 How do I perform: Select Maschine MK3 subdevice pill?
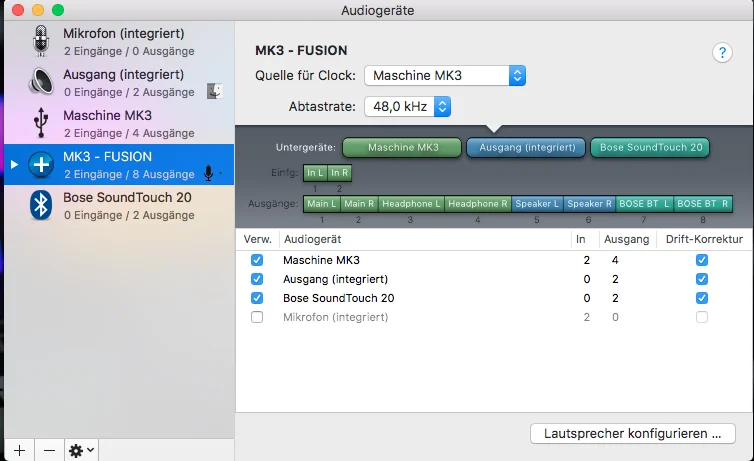point(402,148)
